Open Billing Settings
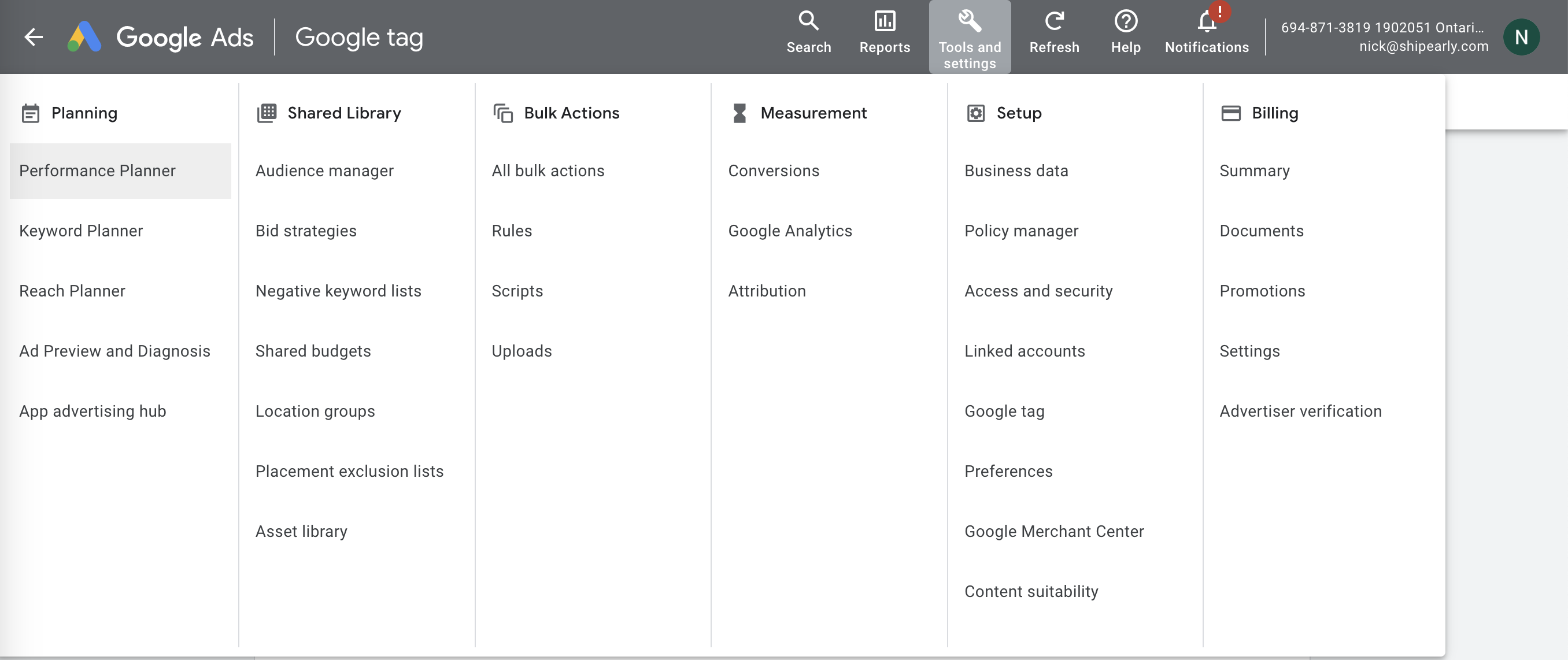Screen dimensions: 1568x660 1249,351
